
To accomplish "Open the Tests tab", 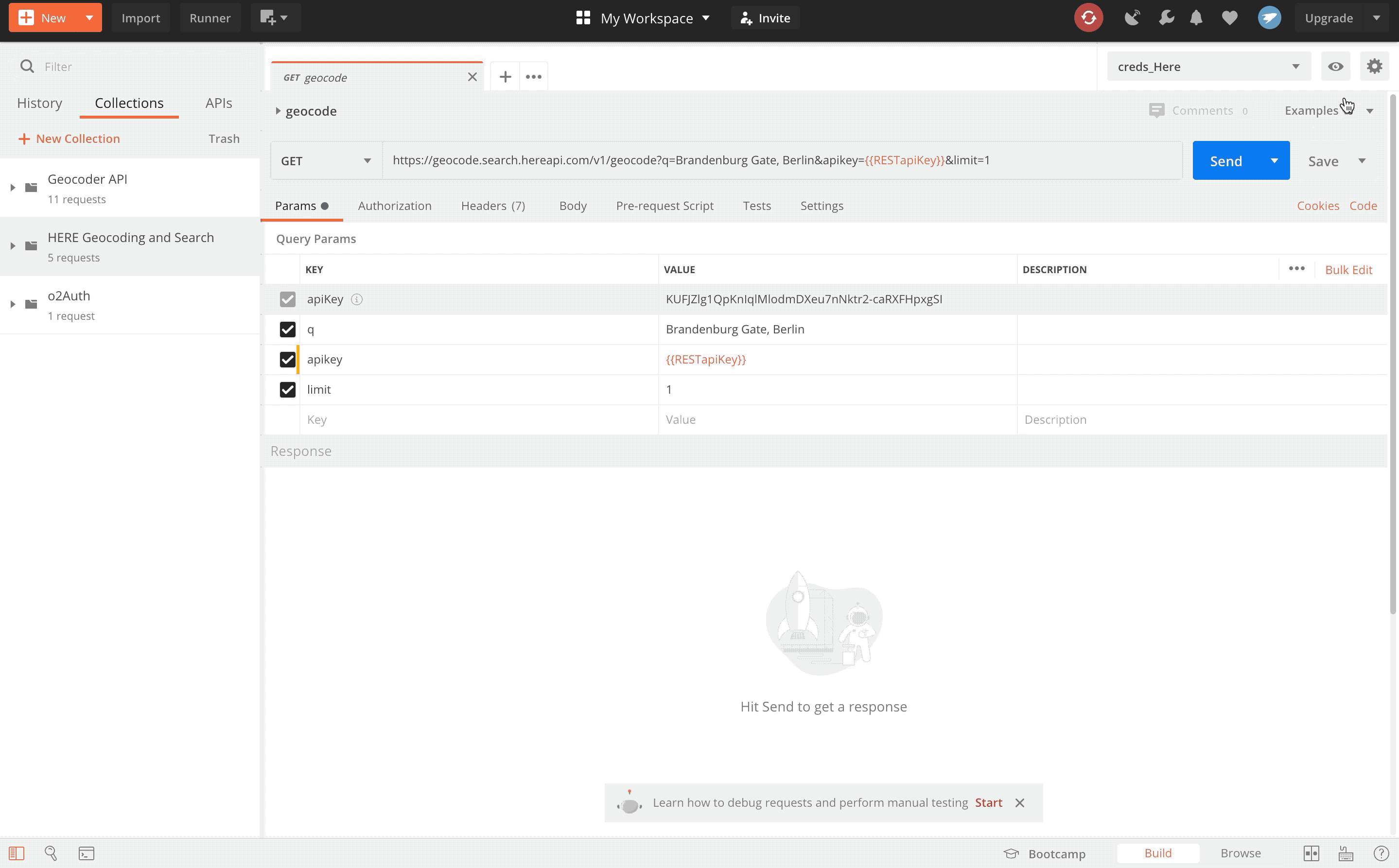I will pyautogui.click(x=757, y=206).
